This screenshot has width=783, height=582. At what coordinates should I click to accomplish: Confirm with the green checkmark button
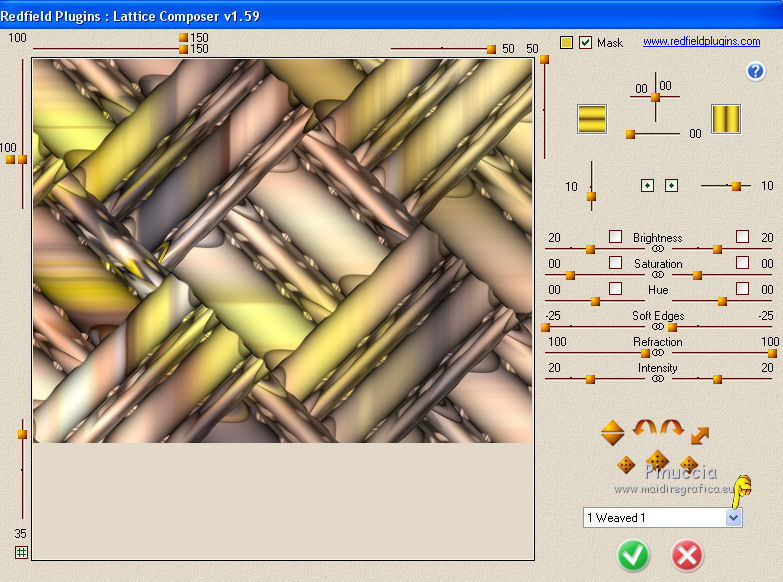(633, 555)
